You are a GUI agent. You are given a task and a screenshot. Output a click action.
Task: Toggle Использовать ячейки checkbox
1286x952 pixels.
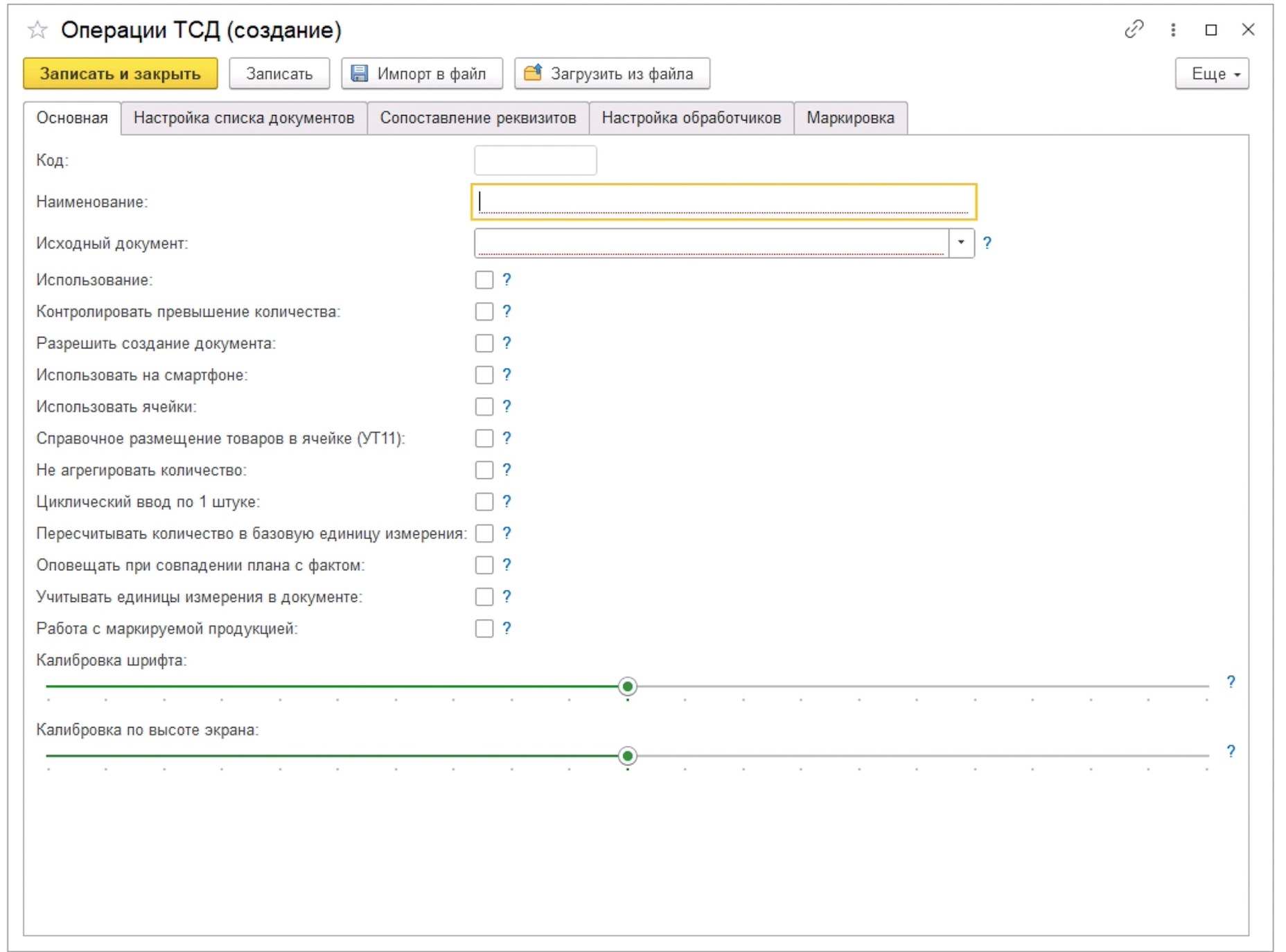coord(484,407)
